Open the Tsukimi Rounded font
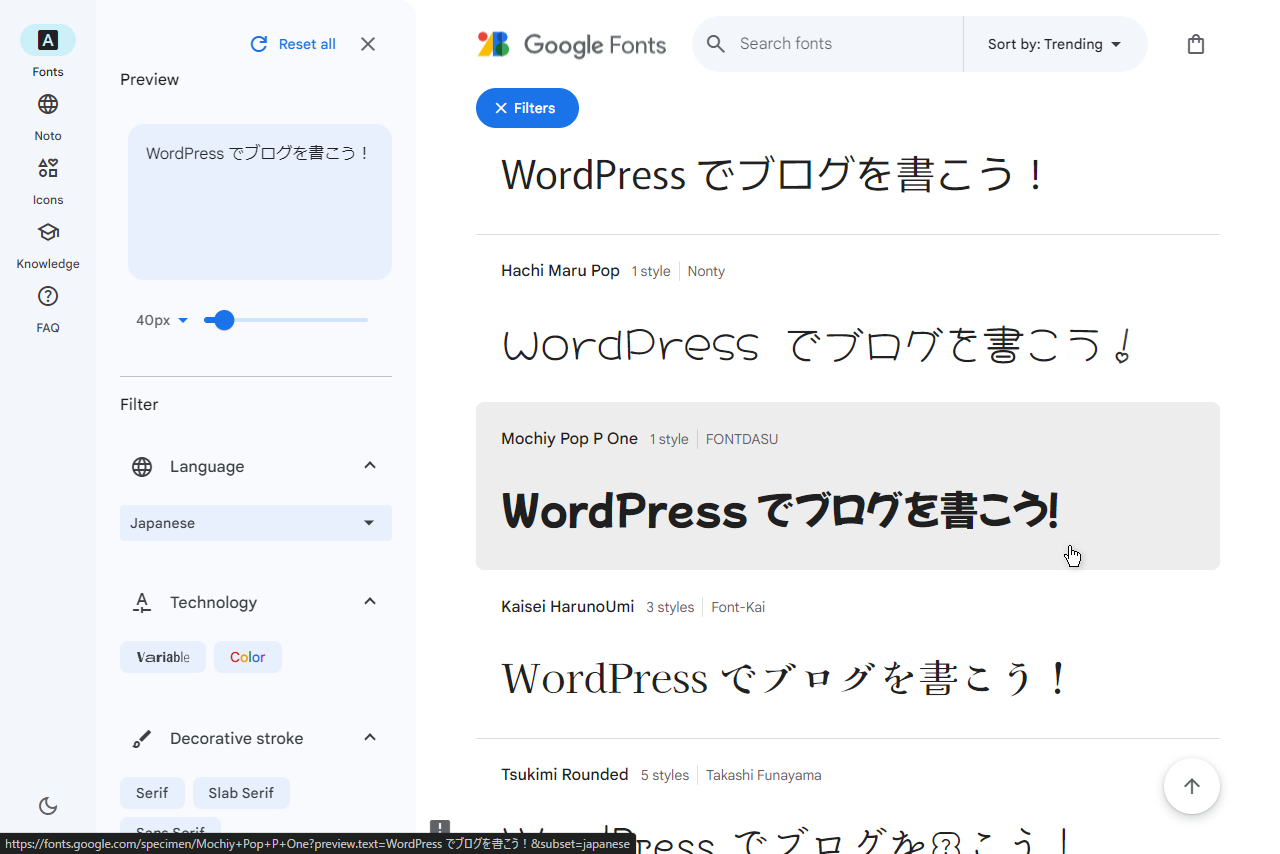Viewport: 1280px width, 854px height. tap(564, 775)
